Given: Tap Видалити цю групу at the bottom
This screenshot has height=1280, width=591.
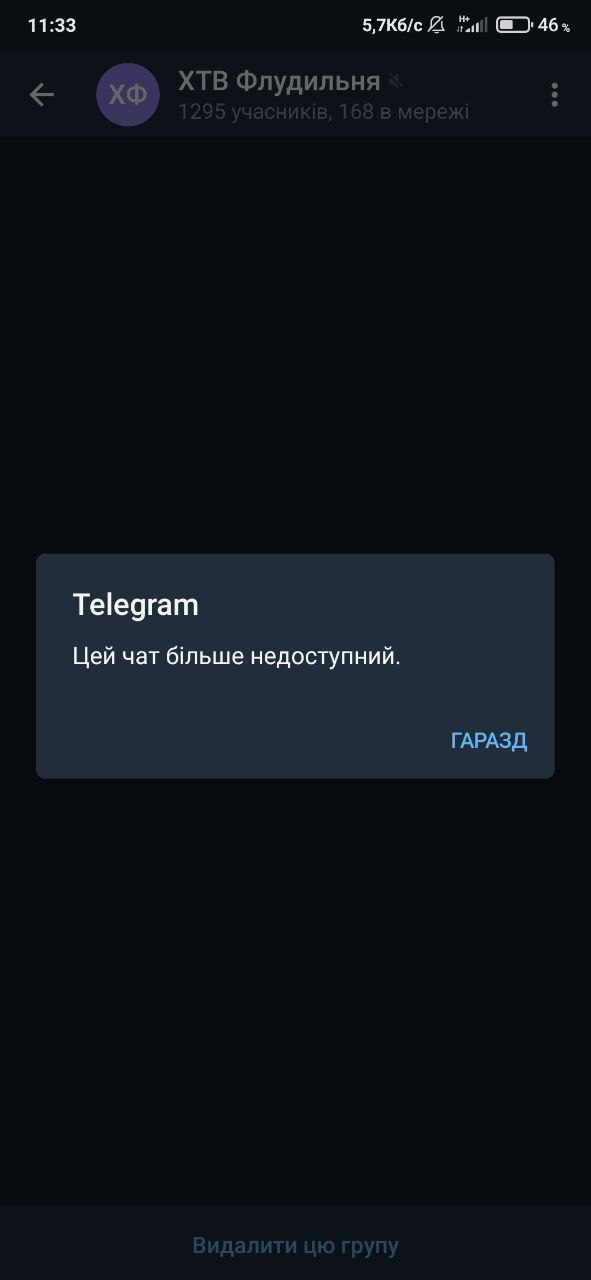Looking at the screenshot, I should tap(295, 1246).
